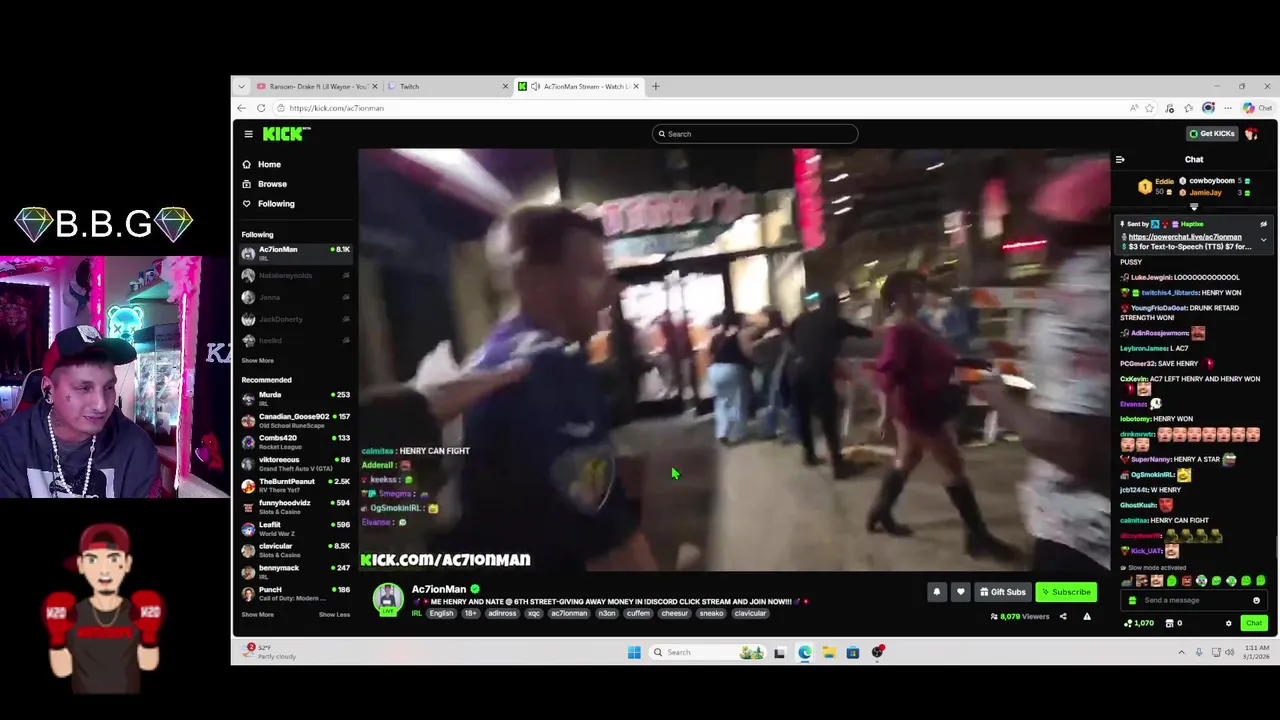Click the KICK logo
This screenshot has height=720, width=1280.
pos(286,134)
